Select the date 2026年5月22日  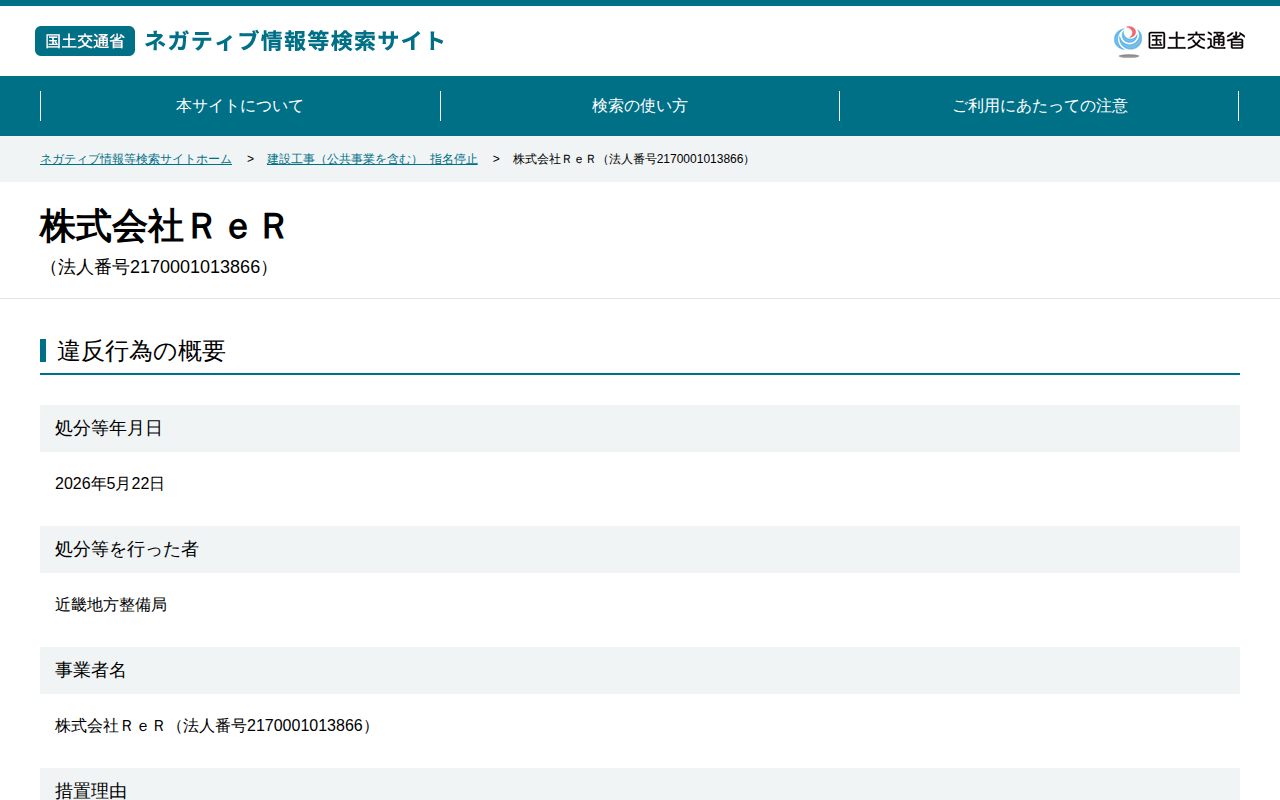point(110,484)
